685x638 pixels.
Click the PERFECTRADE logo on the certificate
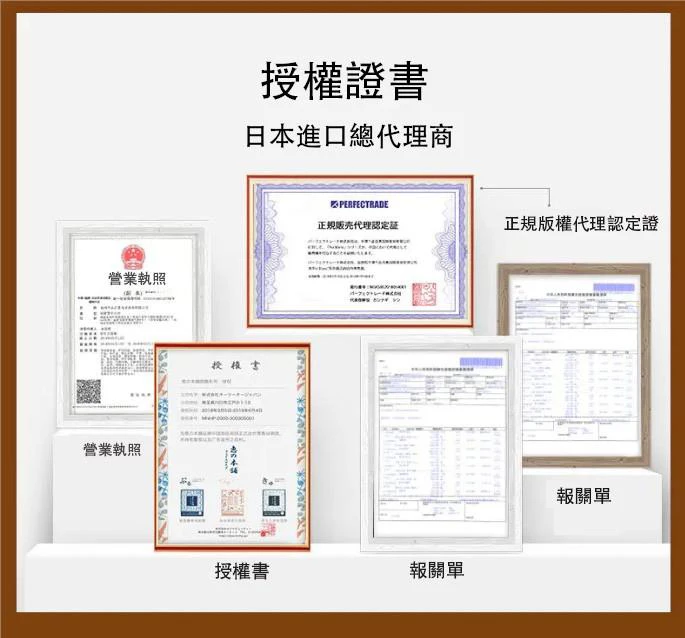point(361,203)
